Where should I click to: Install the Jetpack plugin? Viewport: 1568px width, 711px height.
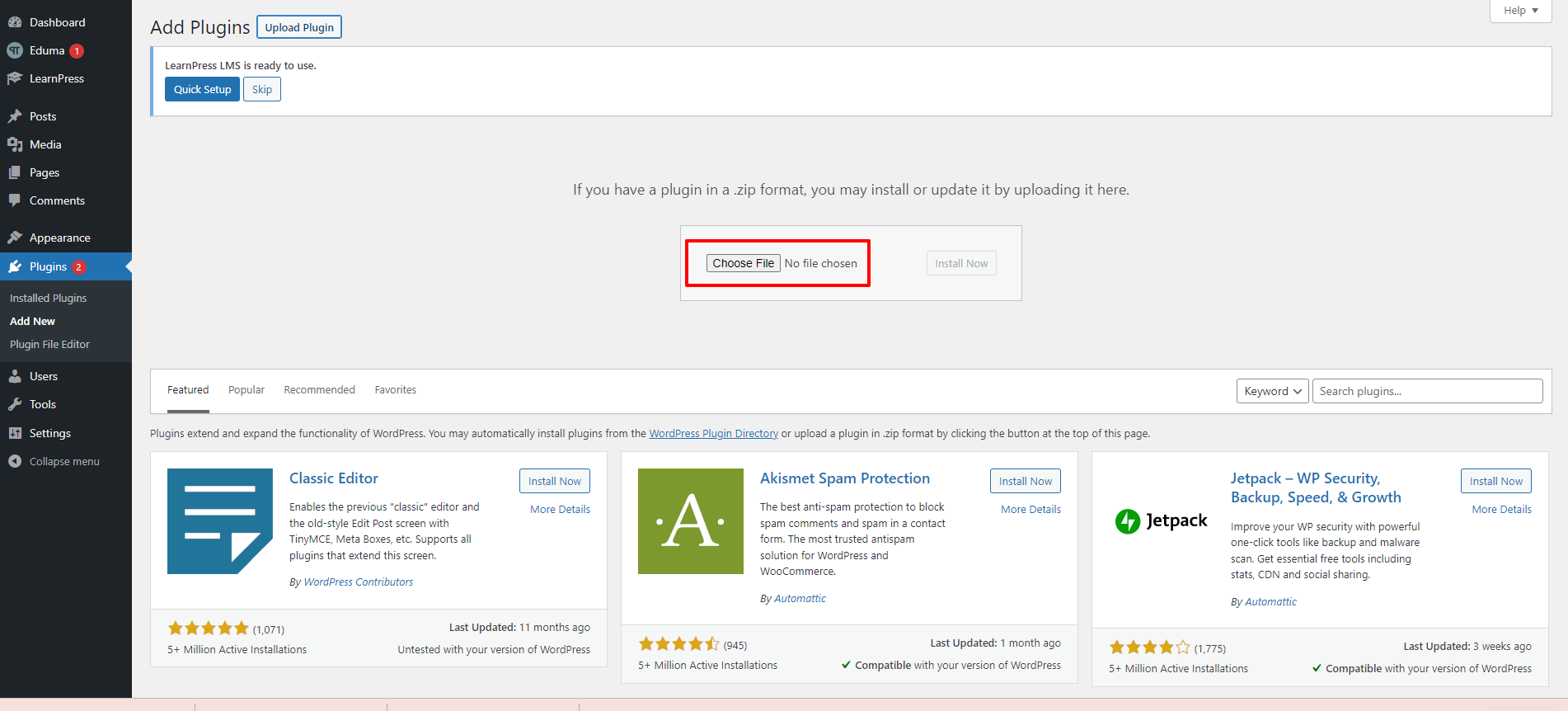click(x=1496, y=481)
